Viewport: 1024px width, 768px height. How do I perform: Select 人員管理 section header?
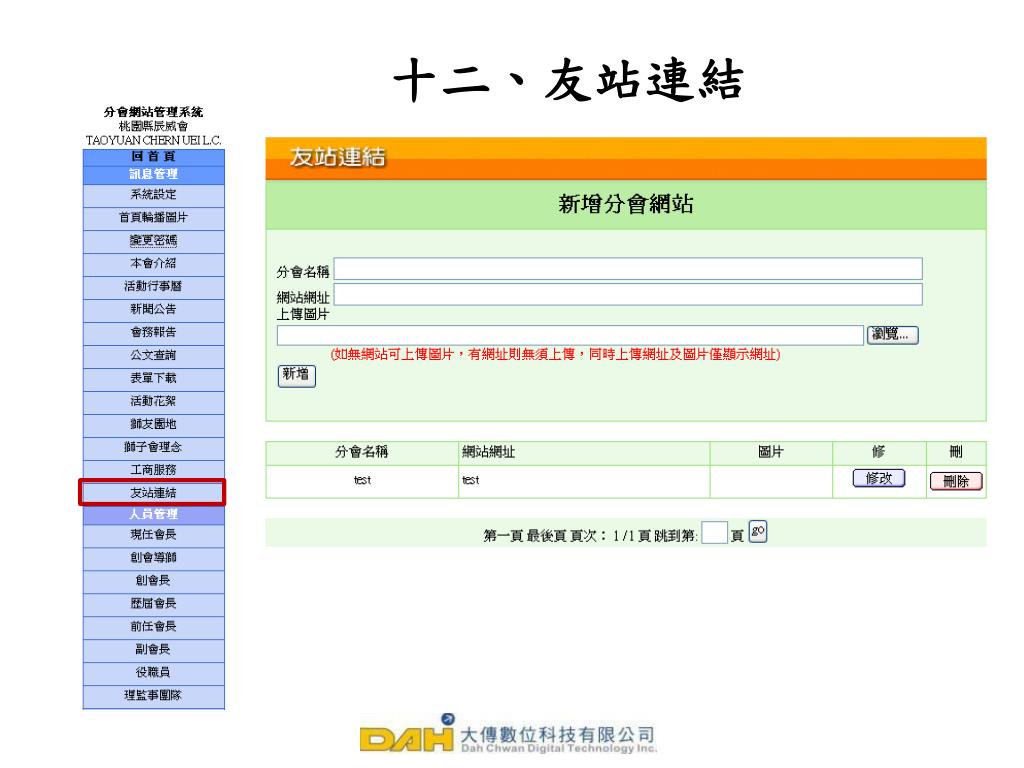[x=153, y=515]
